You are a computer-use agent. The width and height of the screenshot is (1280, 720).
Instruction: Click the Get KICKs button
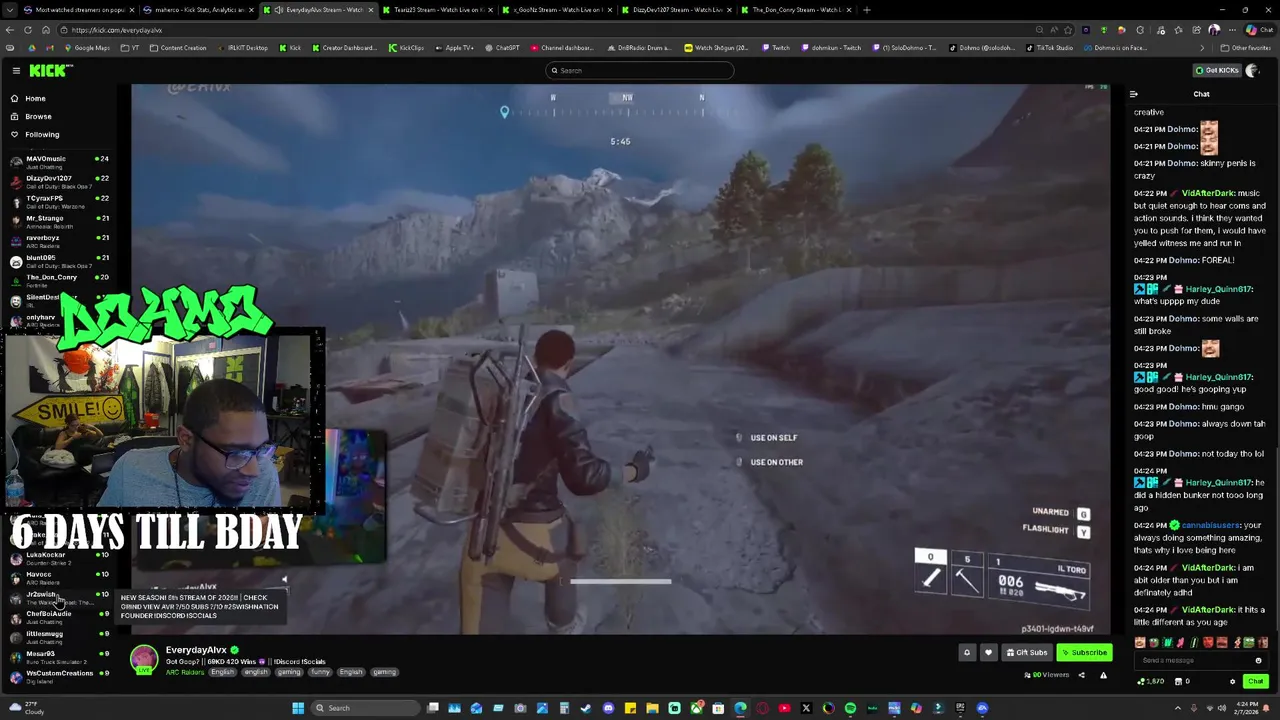tap(1217, 70)
